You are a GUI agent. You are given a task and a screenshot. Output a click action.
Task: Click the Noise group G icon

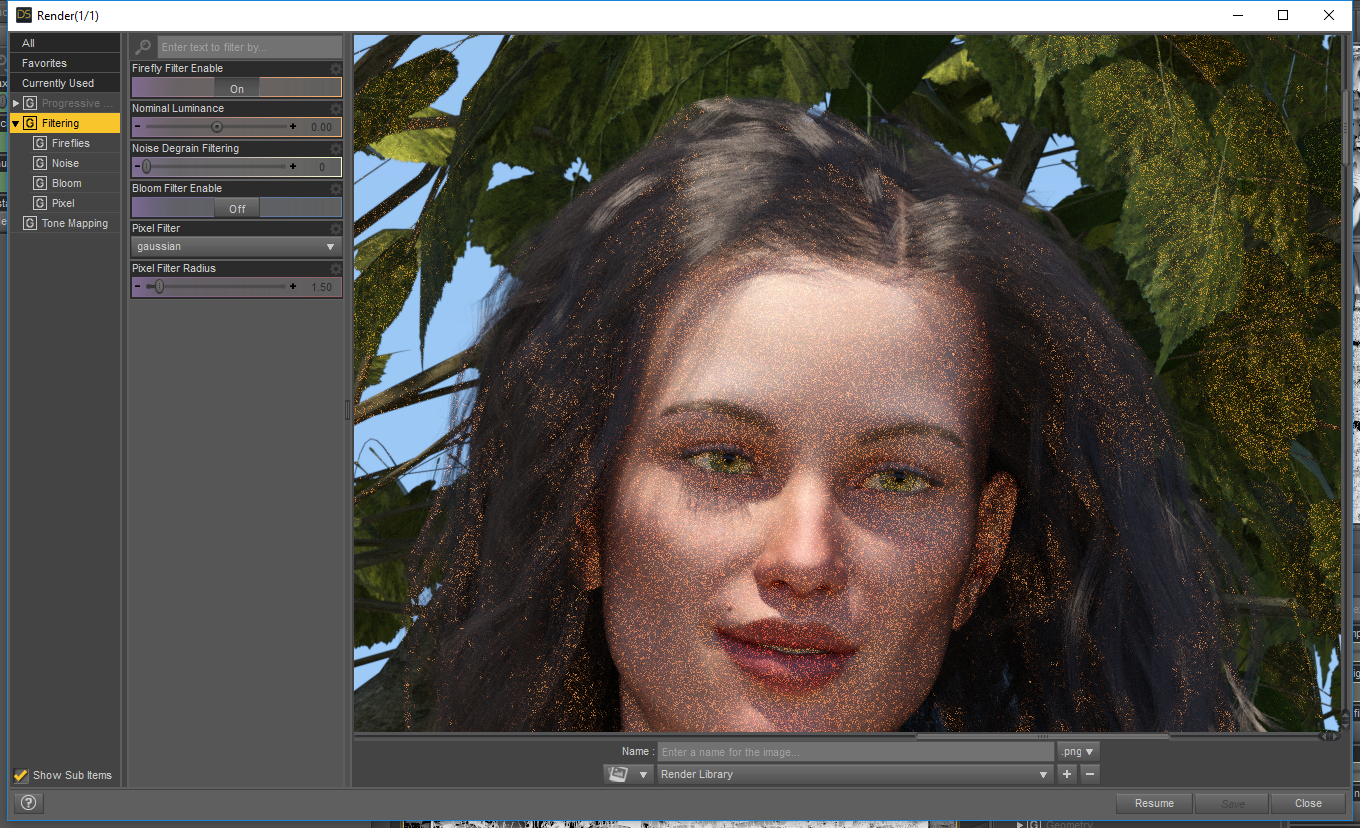(x=40, y=163)
